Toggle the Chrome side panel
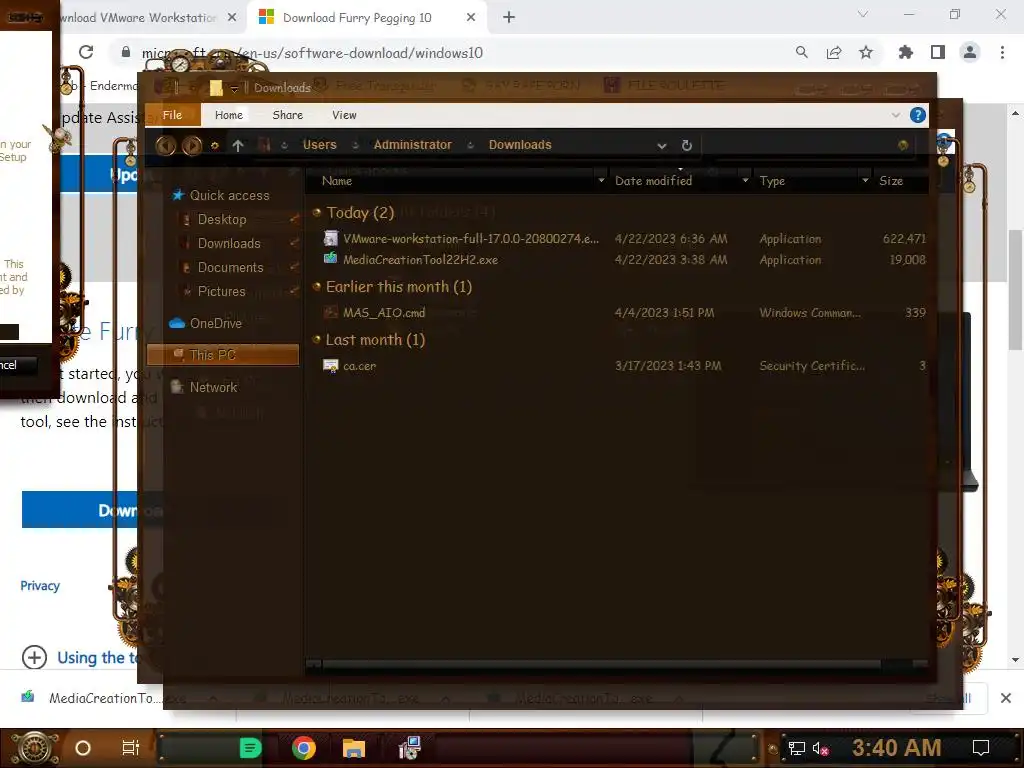The width and height of the screenshot is (1024, 768). (x=938, y=52)
